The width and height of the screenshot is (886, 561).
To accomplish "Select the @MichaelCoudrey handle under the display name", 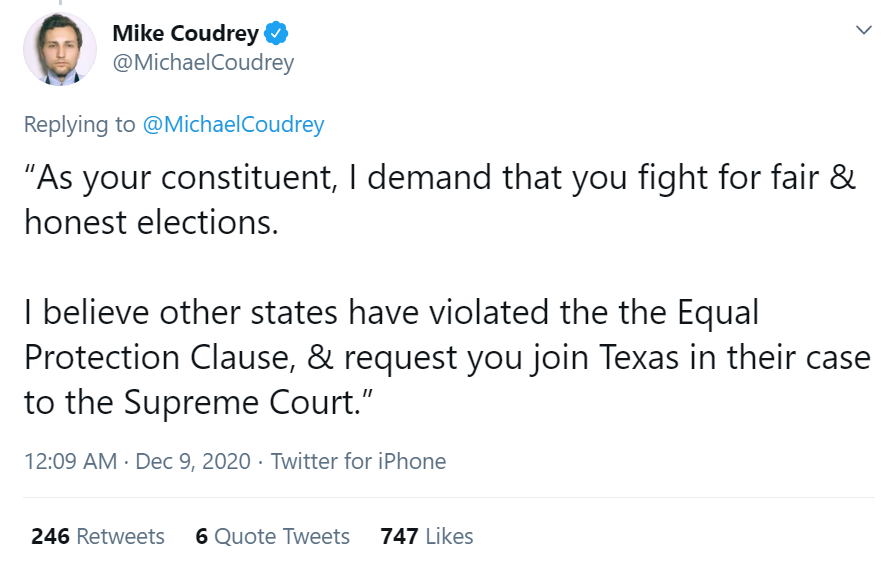I will (x=203, y=63).
